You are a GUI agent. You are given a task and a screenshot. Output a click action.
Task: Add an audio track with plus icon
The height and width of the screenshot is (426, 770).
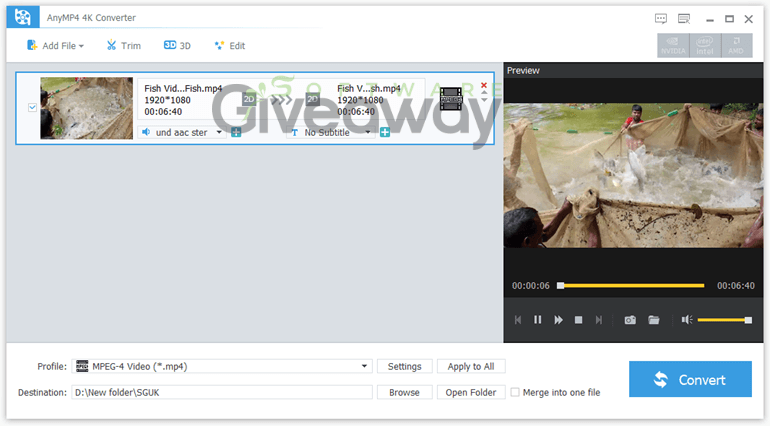point(236,132)
